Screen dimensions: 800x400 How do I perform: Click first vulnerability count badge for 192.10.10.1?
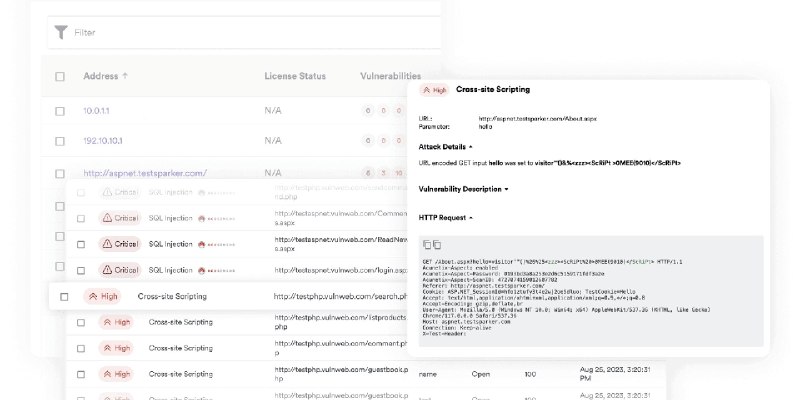pos(367,140)
